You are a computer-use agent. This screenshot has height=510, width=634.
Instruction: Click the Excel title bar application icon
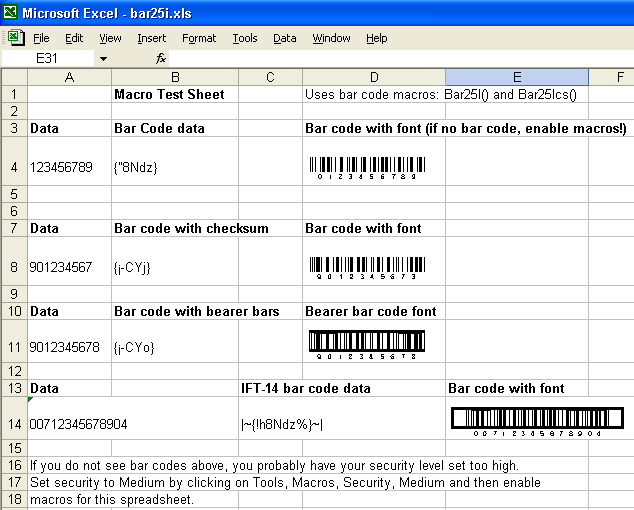point(10,12)
